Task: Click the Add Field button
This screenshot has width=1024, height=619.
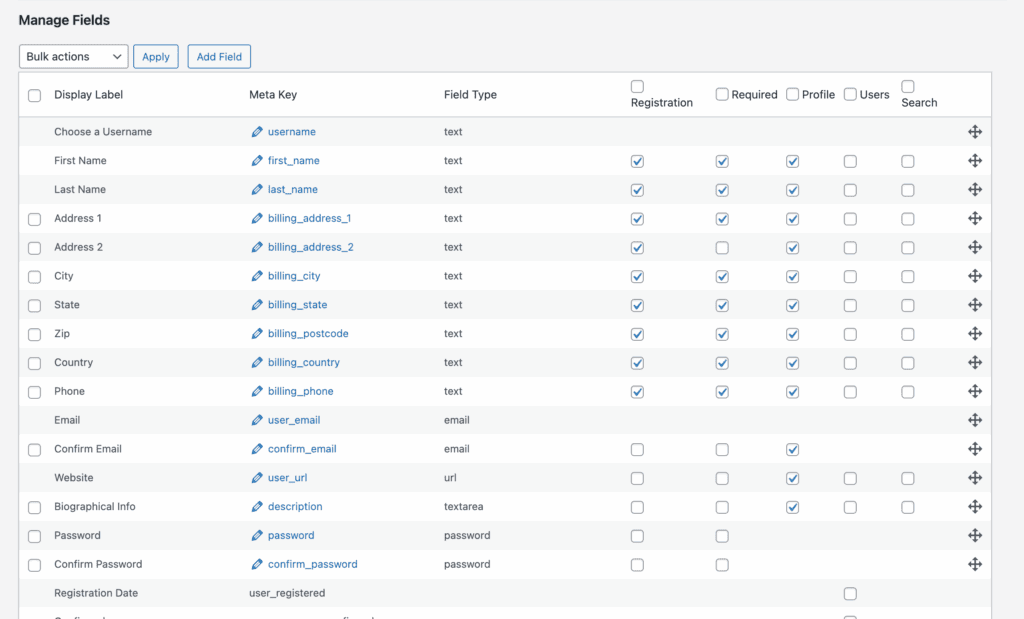Action: click(x=219, y=56)
